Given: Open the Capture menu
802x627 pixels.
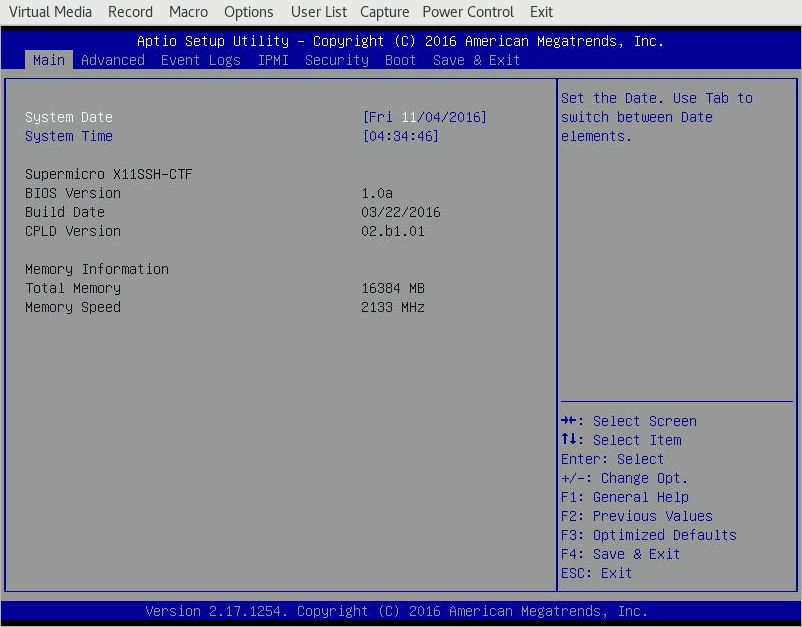Looking at the screenshot, I should pos(384,12).
